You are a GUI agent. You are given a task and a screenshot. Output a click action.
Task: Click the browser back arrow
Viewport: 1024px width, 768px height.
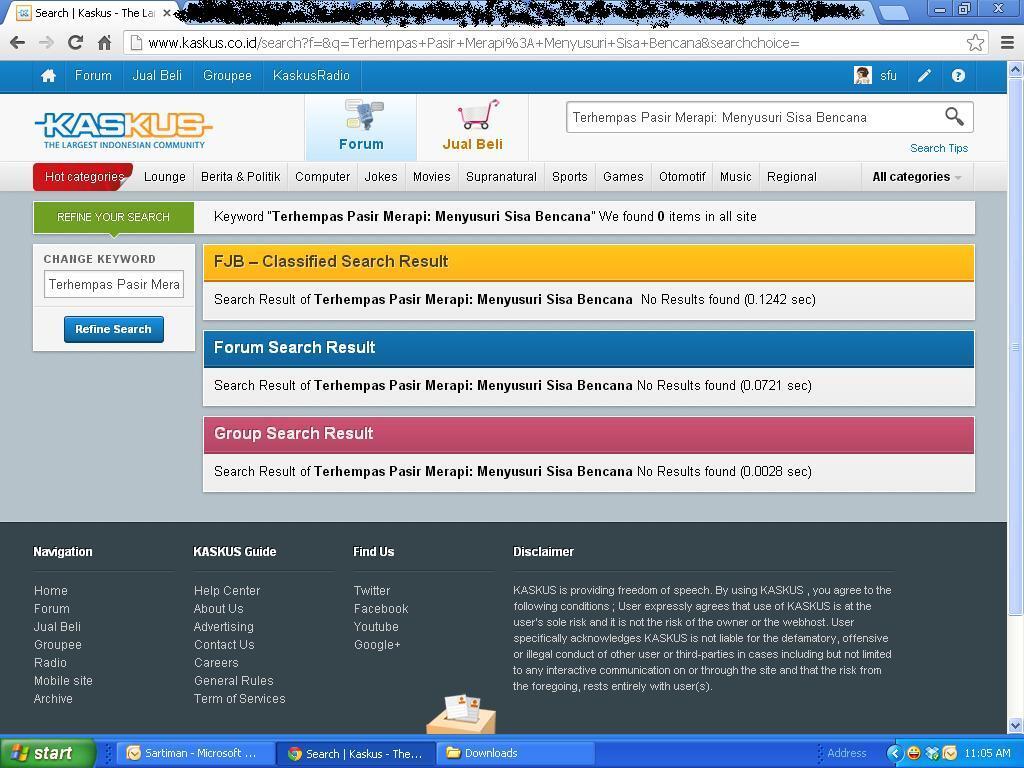click(18, 43)
